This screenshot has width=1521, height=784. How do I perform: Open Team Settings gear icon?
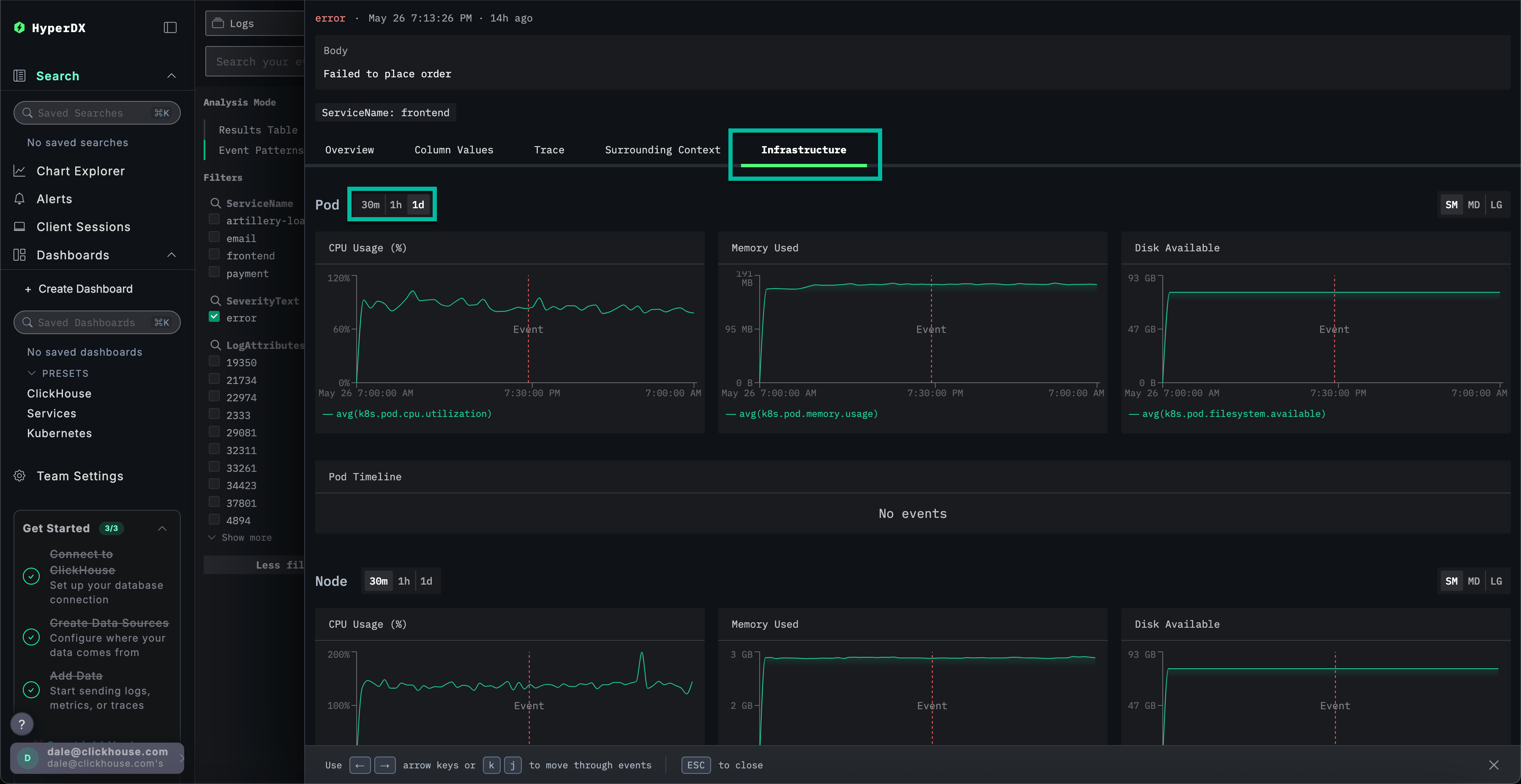point(19,476)
